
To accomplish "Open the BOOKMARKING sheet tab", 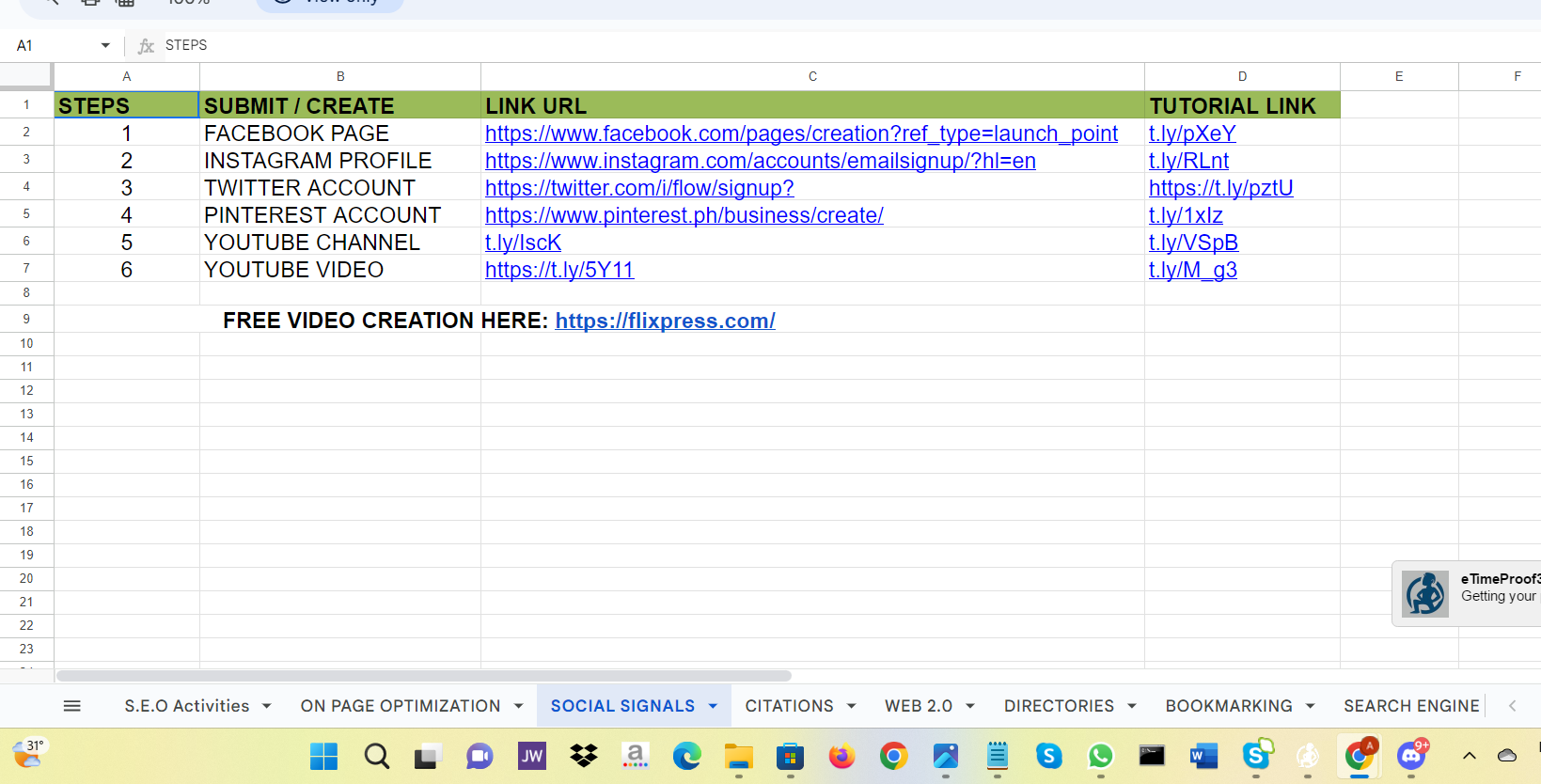I will (x=1229, y=706).
